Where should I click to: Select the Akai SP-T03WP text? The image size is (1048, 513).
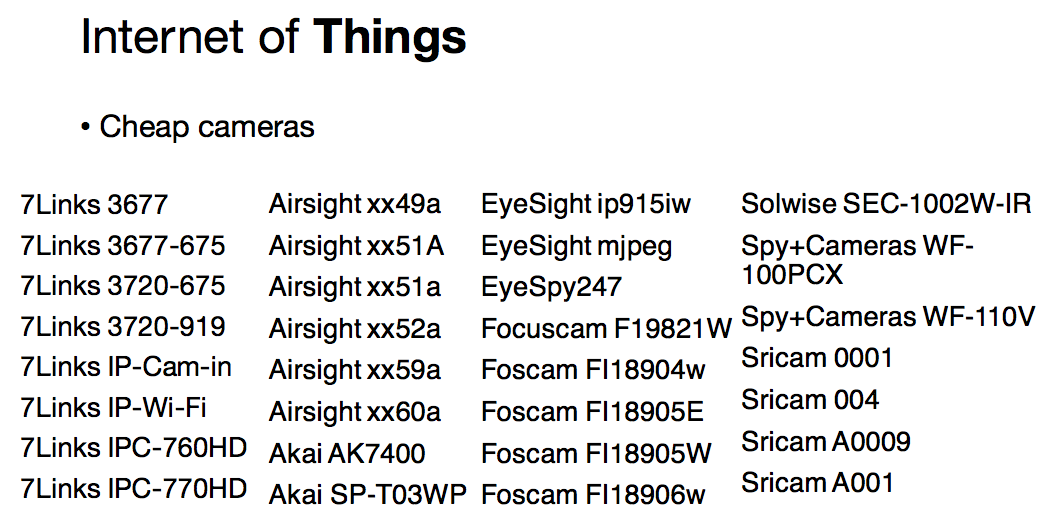(x=368, y=496)
